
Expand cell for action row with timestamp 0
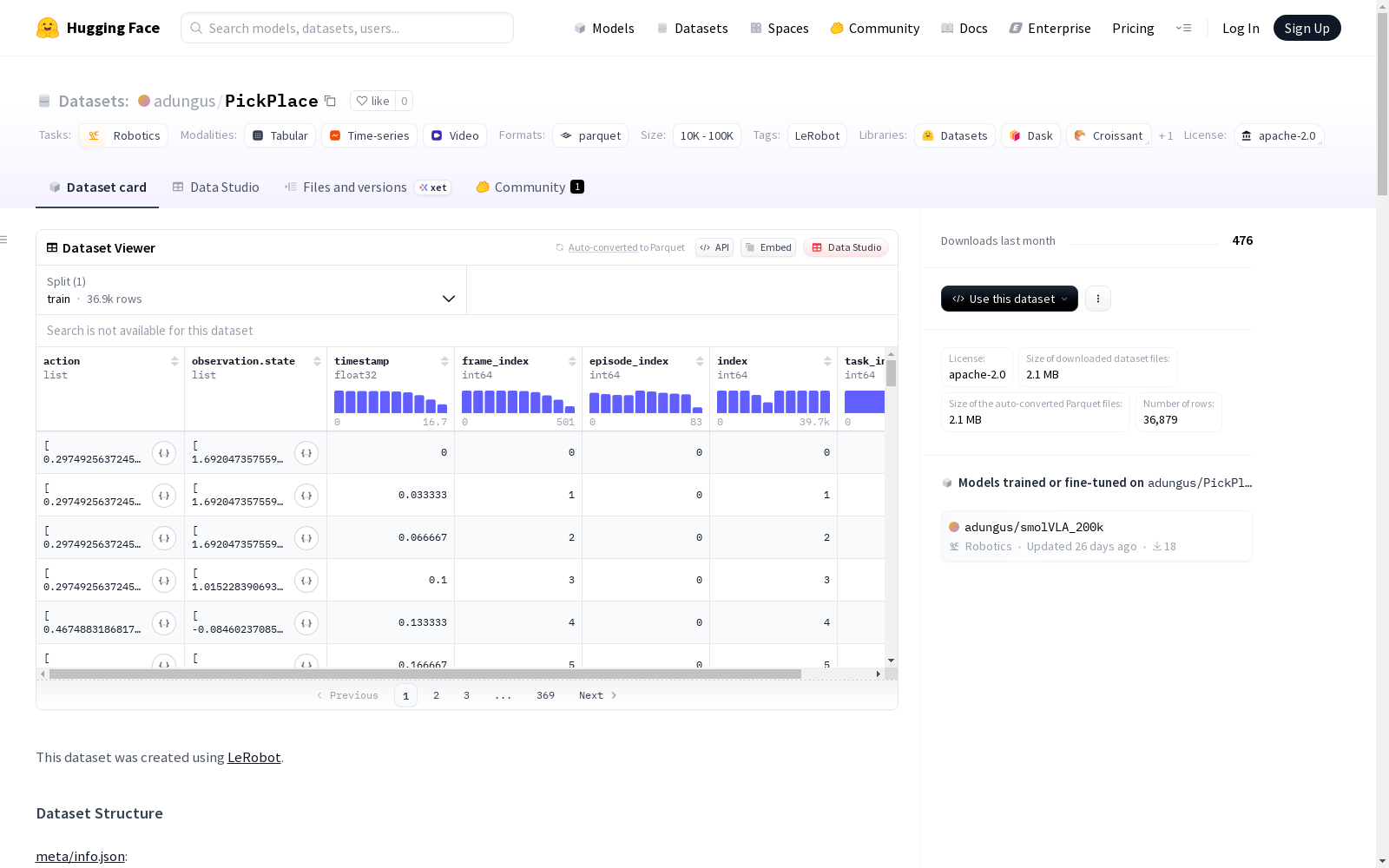(164, 453)
